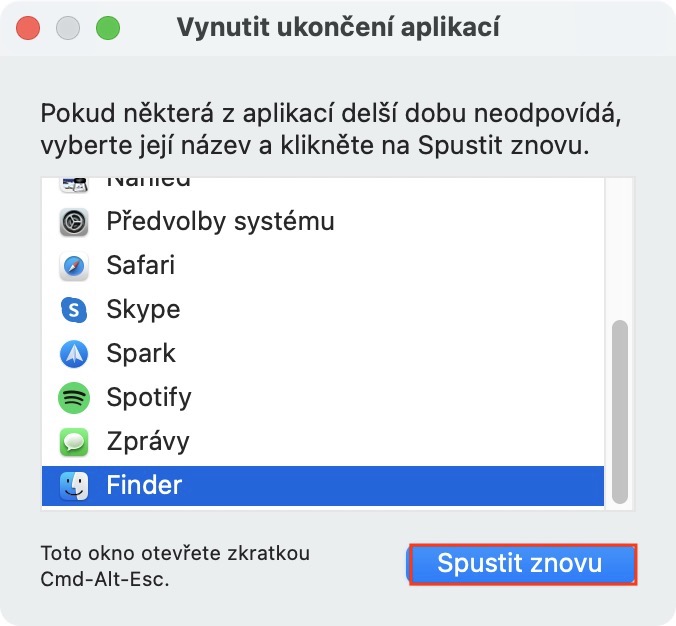Highlight the Spark name in the list
Screen dimensions: 676x626
pos(141,353)
